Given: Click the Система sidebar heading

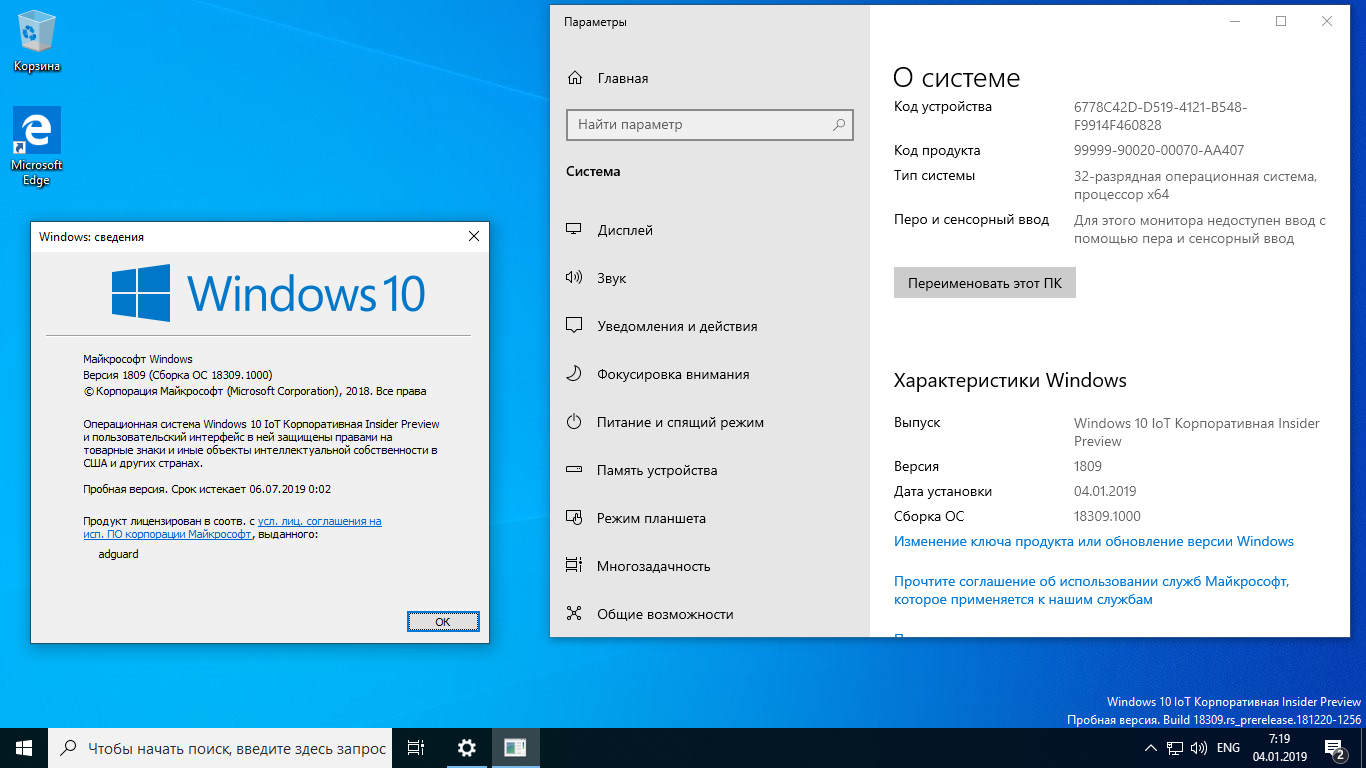Looking at the screenshot, I should (x=593, y=171).
